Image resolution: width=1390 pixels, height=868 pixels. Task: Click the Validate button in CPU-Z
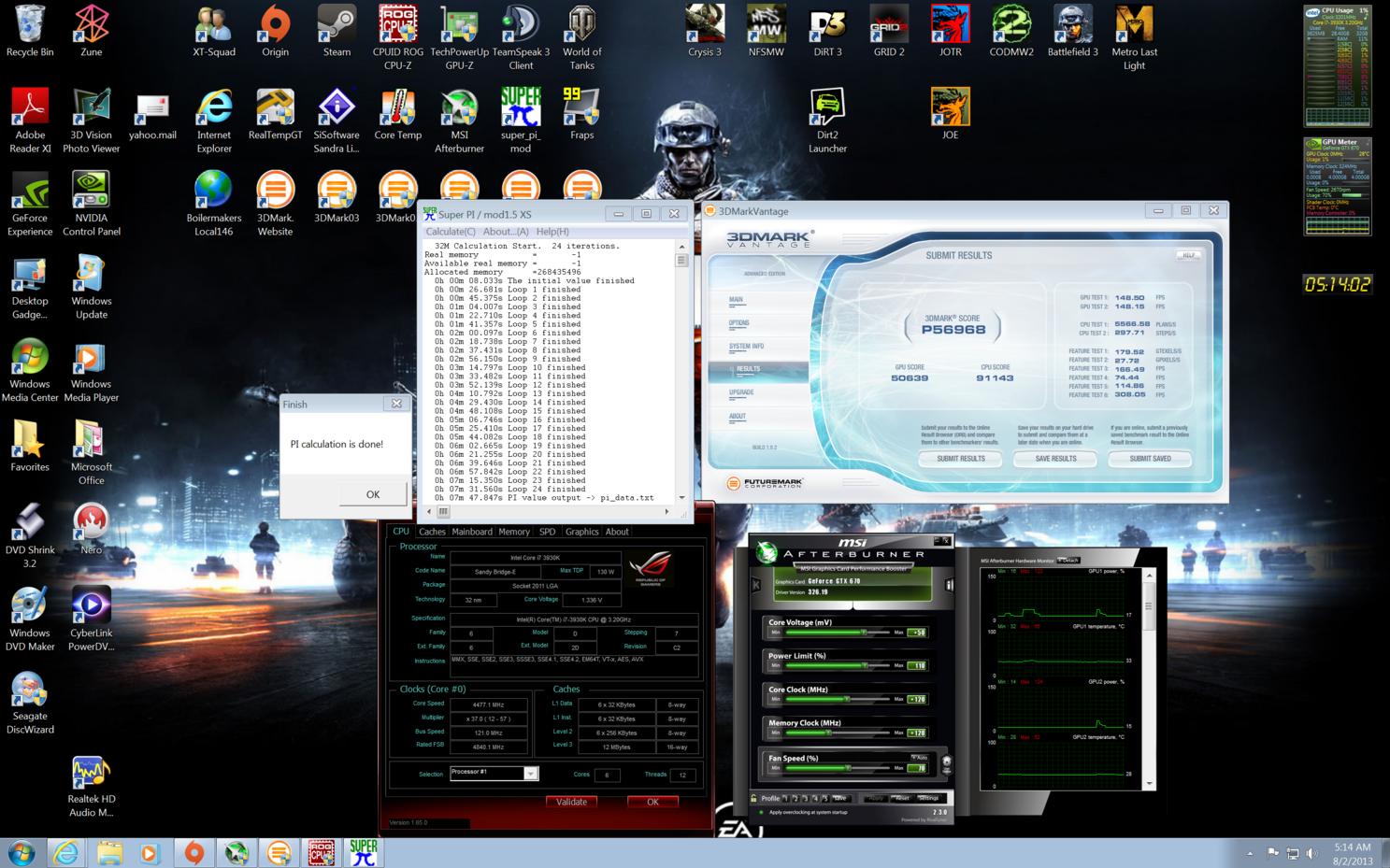pyautogui.click(x=571, y=802)
